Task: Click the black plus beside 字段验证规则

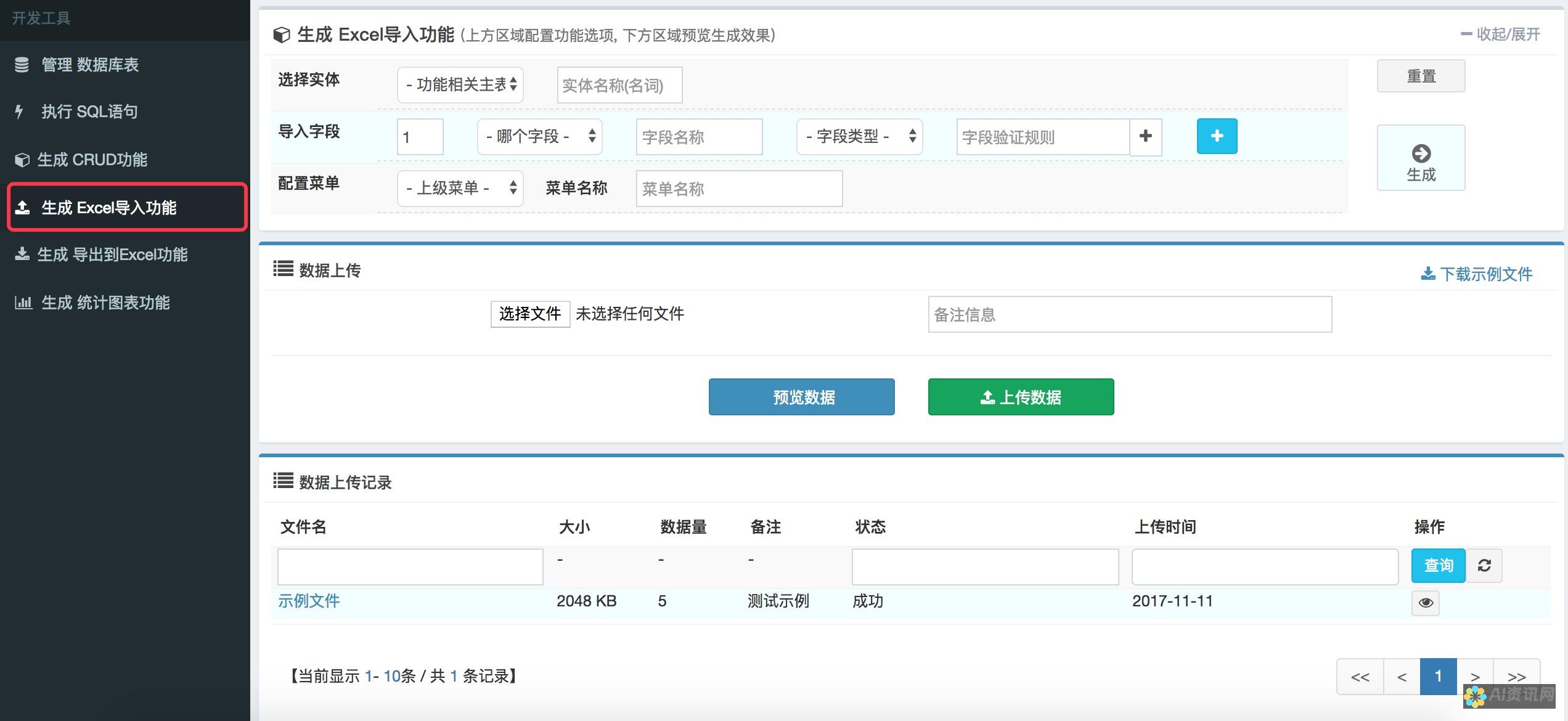Action: click(1146, 137)
